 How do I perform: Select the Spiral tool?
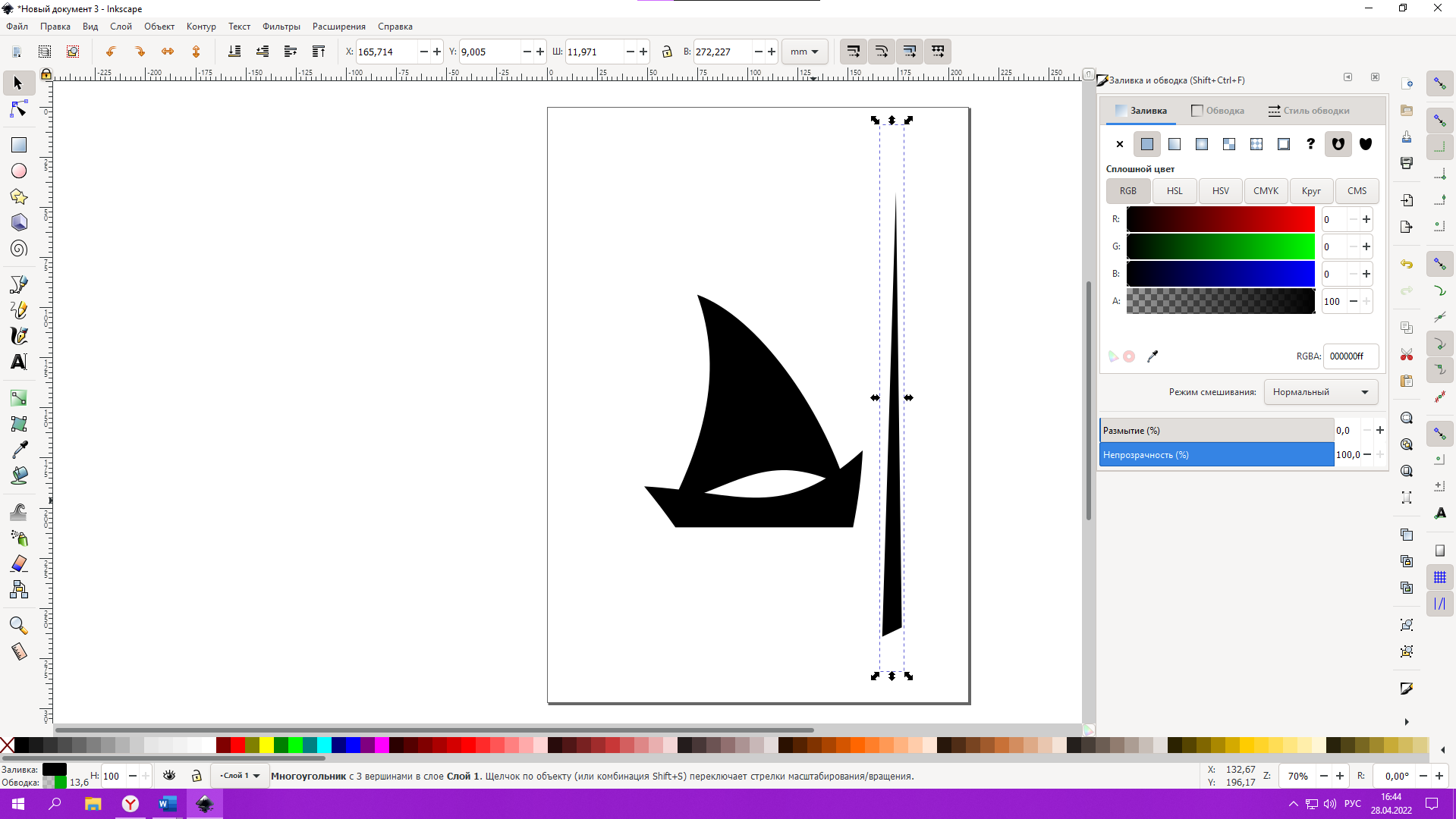(18, 248)
